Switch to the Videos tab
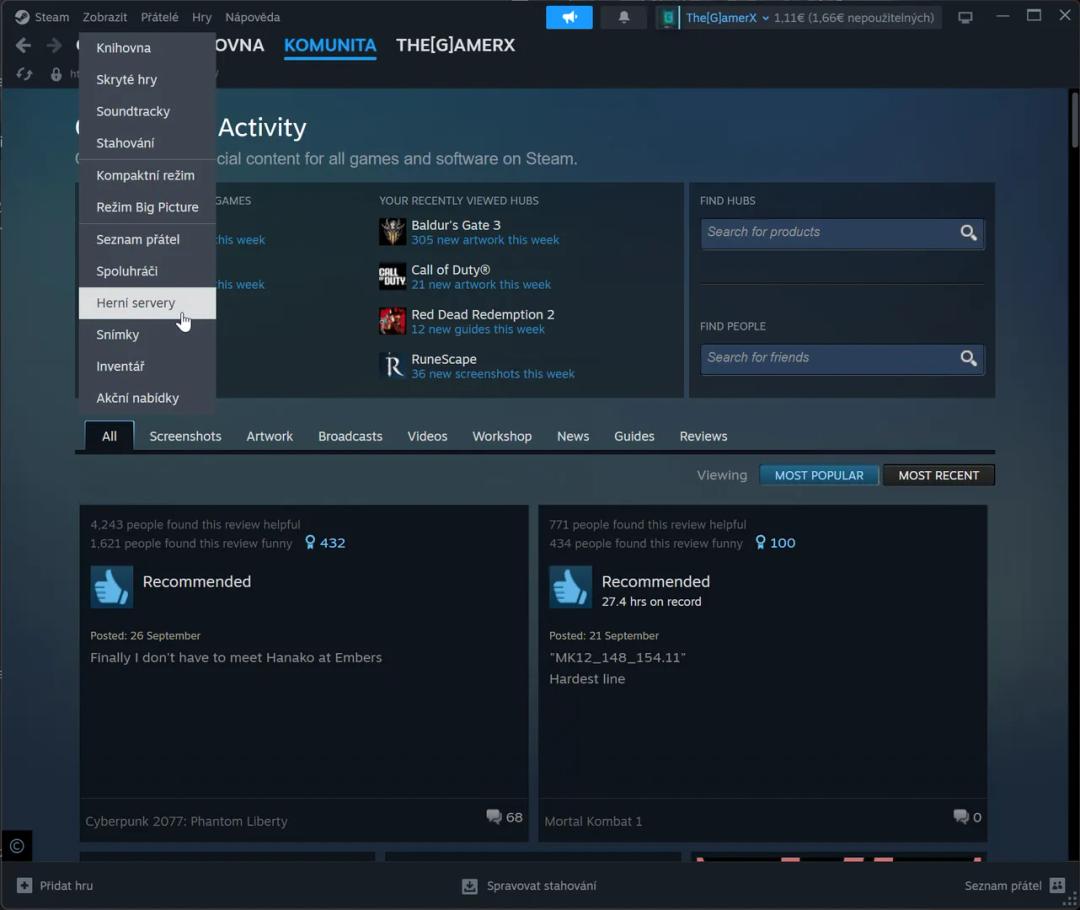This screenshot has width=1080, height=910. coord(427,436)
